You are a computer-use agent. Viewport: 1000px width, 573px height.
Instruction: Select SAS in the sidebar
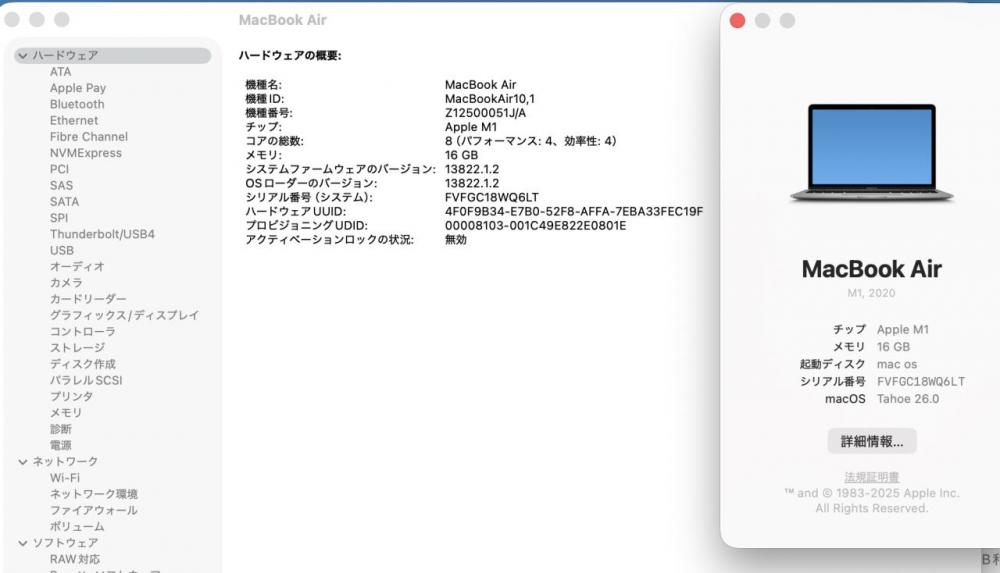point(61,185)
